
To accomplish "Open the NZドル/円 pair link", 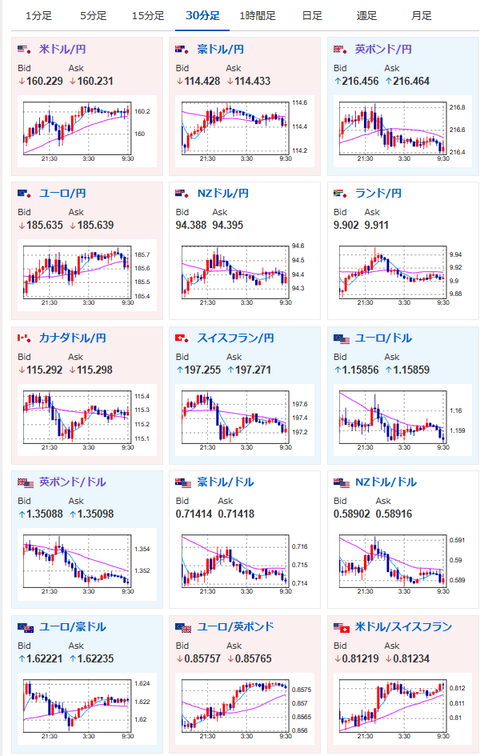I will tap(223, 193).
